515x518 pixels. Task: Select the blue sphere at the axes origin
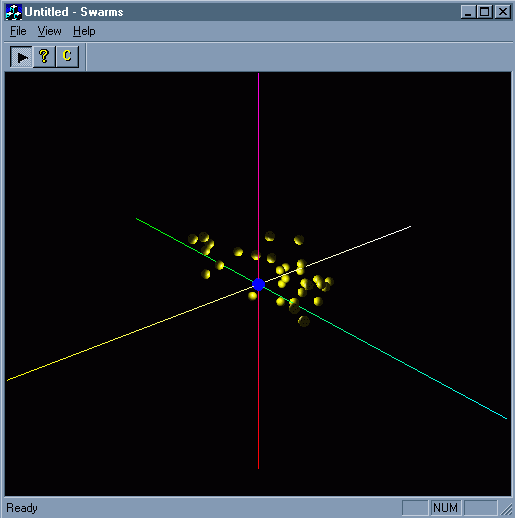pos(258,284)
